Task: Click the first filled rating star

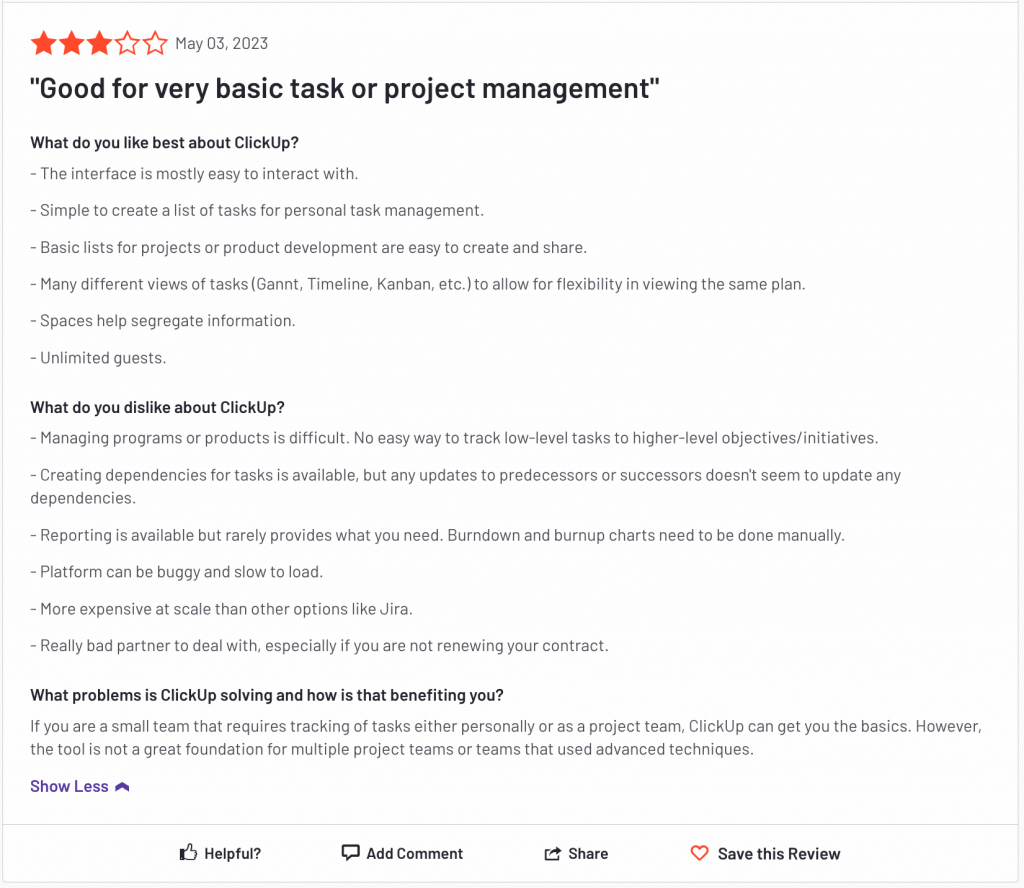Action: click(44, 44)
